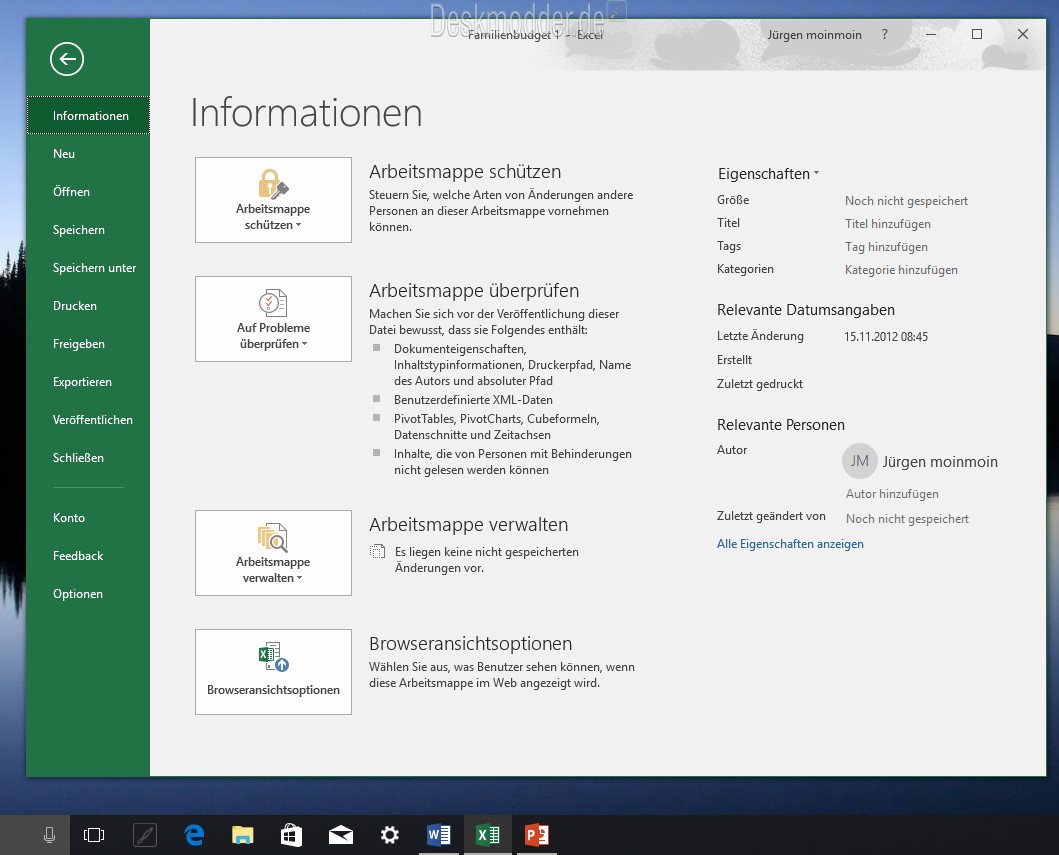Open Feedback in the sidebar

click(88, 556)
